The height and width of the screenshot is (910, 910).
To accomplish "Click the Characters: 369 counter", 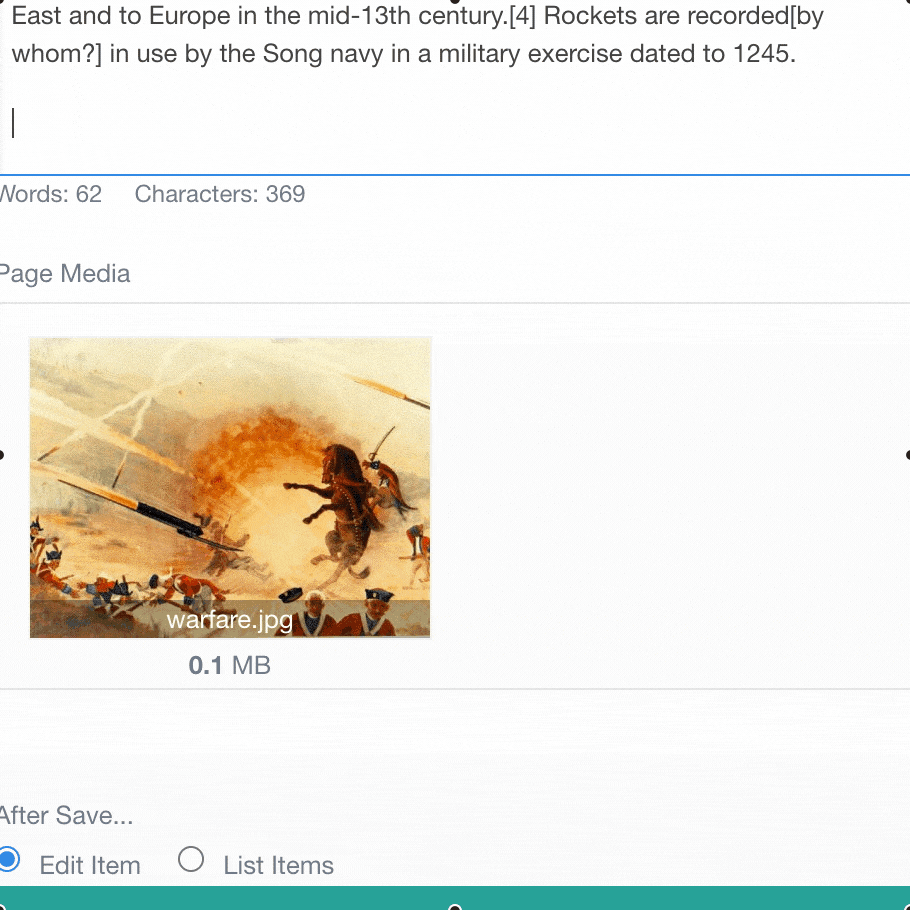I will [x=220, y=194].
